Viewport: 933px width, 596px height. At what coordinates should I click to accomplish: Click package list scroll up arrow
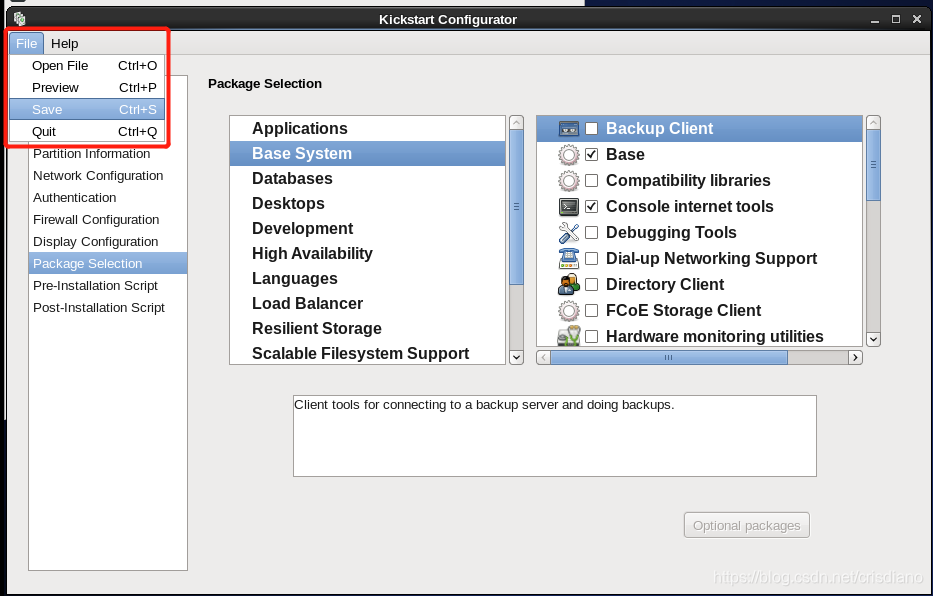coord(873,123)
